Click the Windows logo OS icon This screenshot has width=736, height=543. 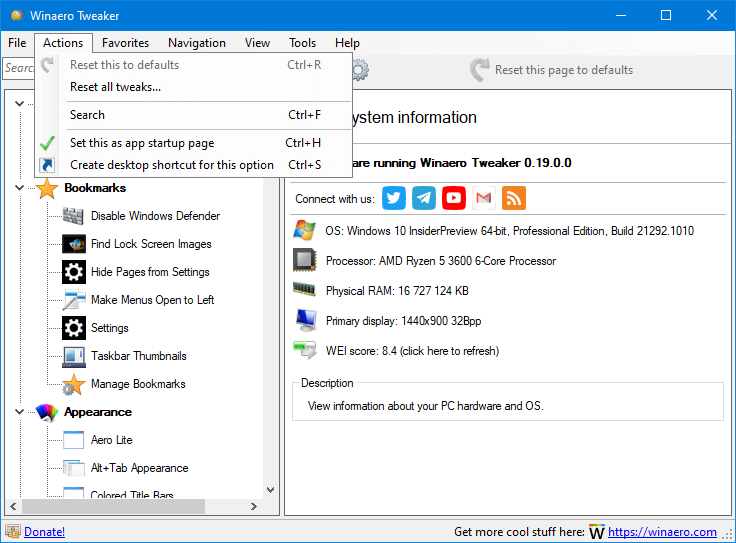coord(305,230)
